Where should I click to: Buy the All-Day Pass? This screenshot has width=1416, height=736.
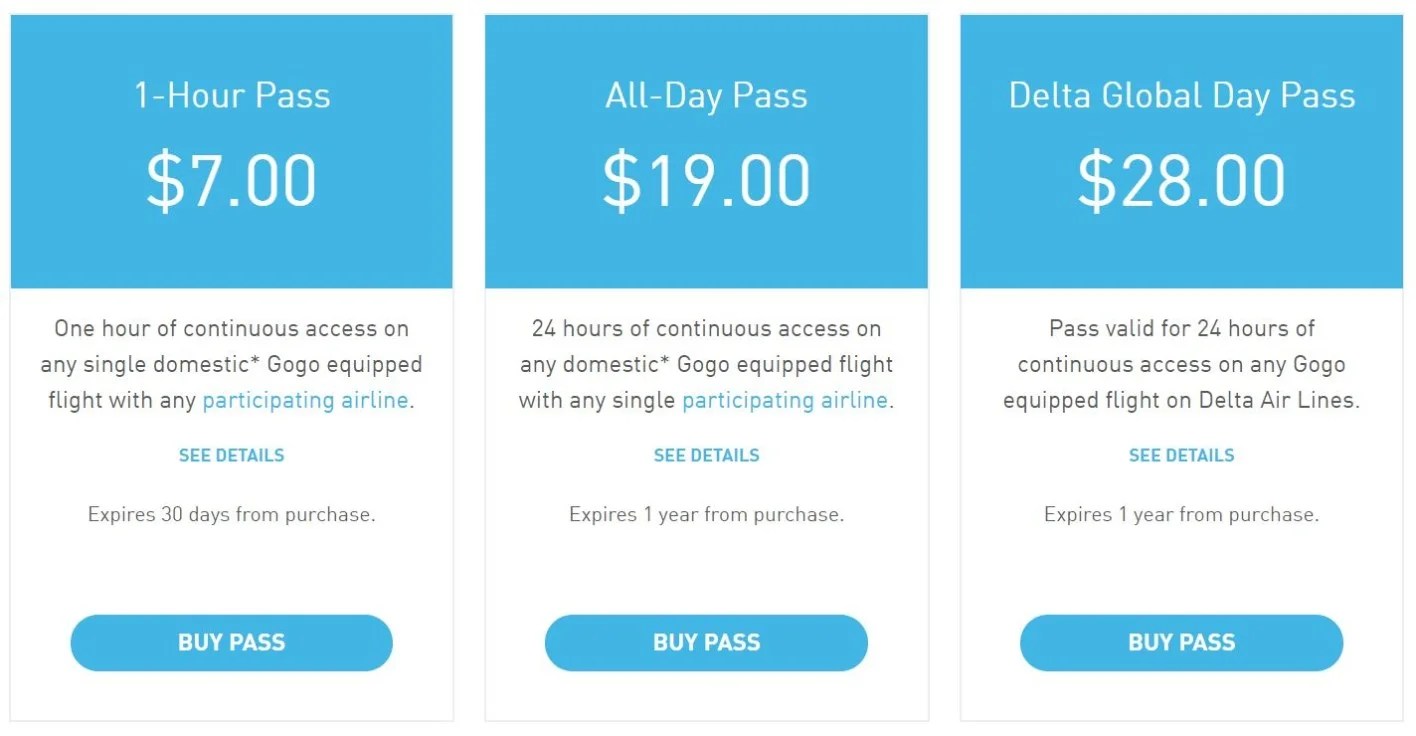pyautogui.click(x=706, y=642)
